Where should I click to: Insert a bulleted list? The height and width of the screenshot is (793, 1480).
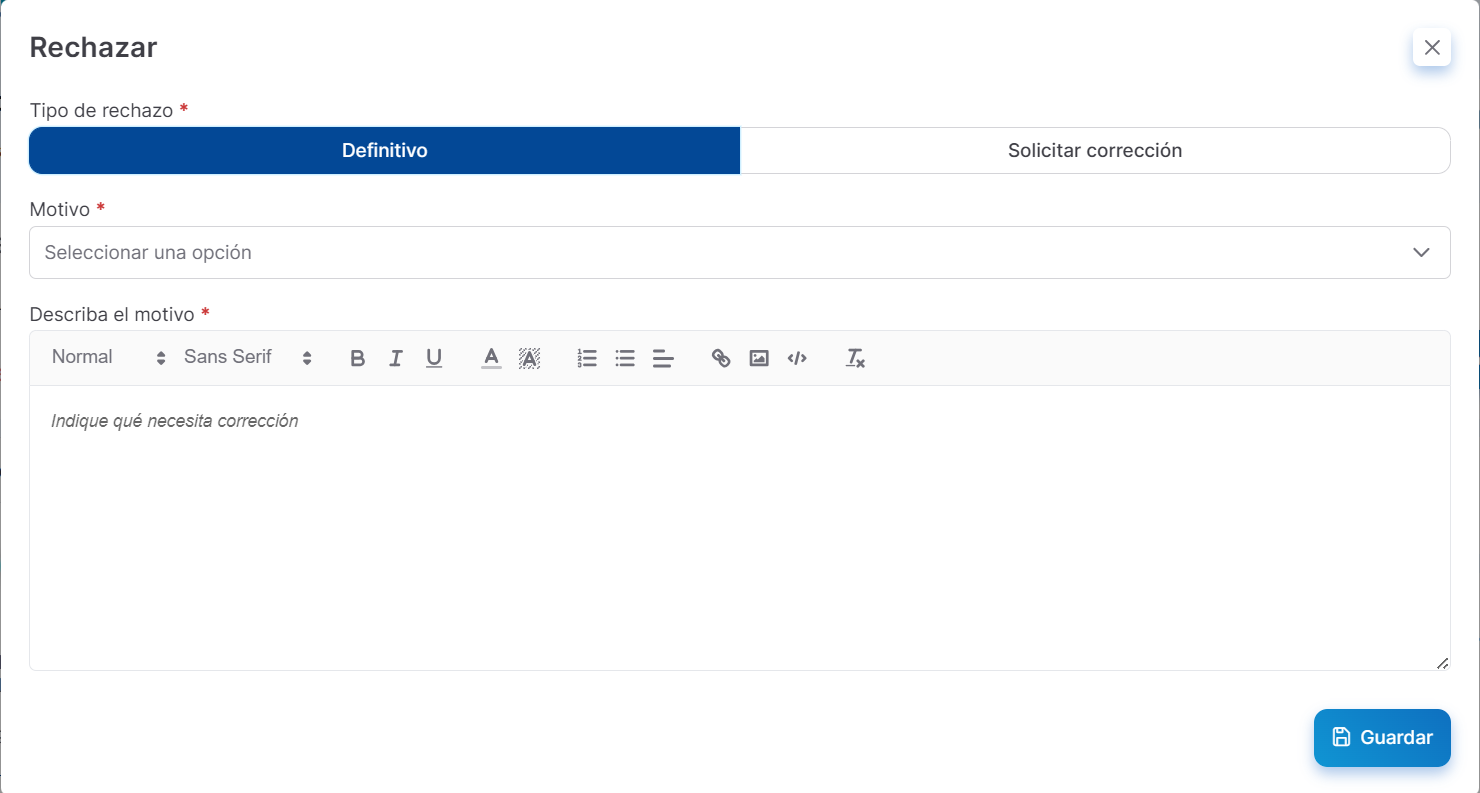click(625, 358)
